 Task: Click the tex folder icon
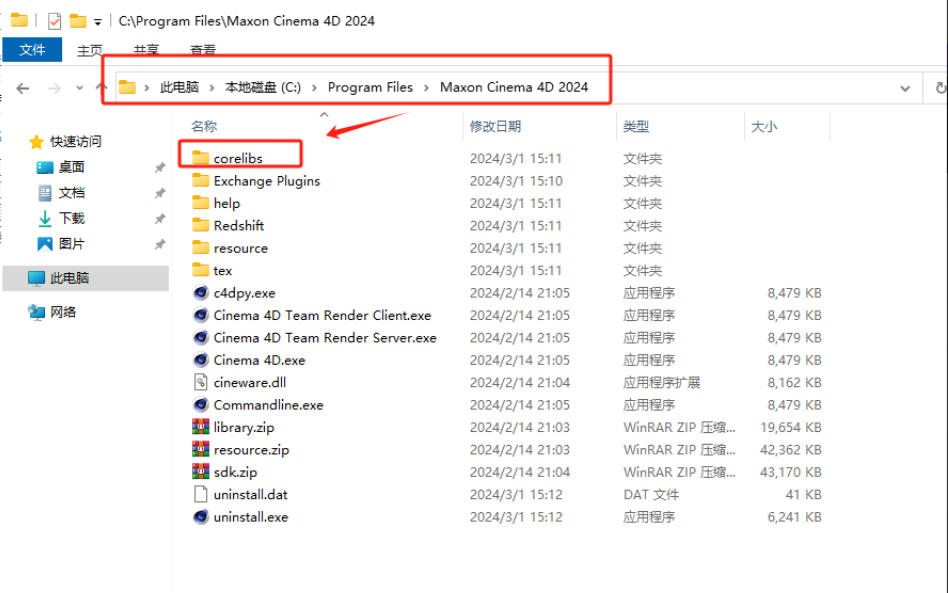coord(200,270)
